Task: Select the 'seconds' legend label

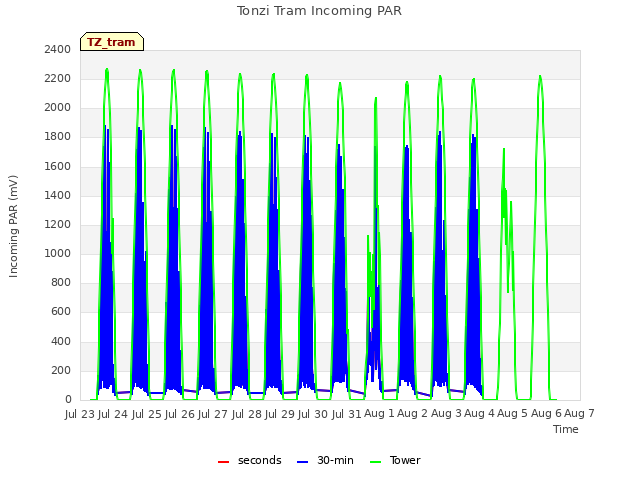Action: (x=260, y=460)
